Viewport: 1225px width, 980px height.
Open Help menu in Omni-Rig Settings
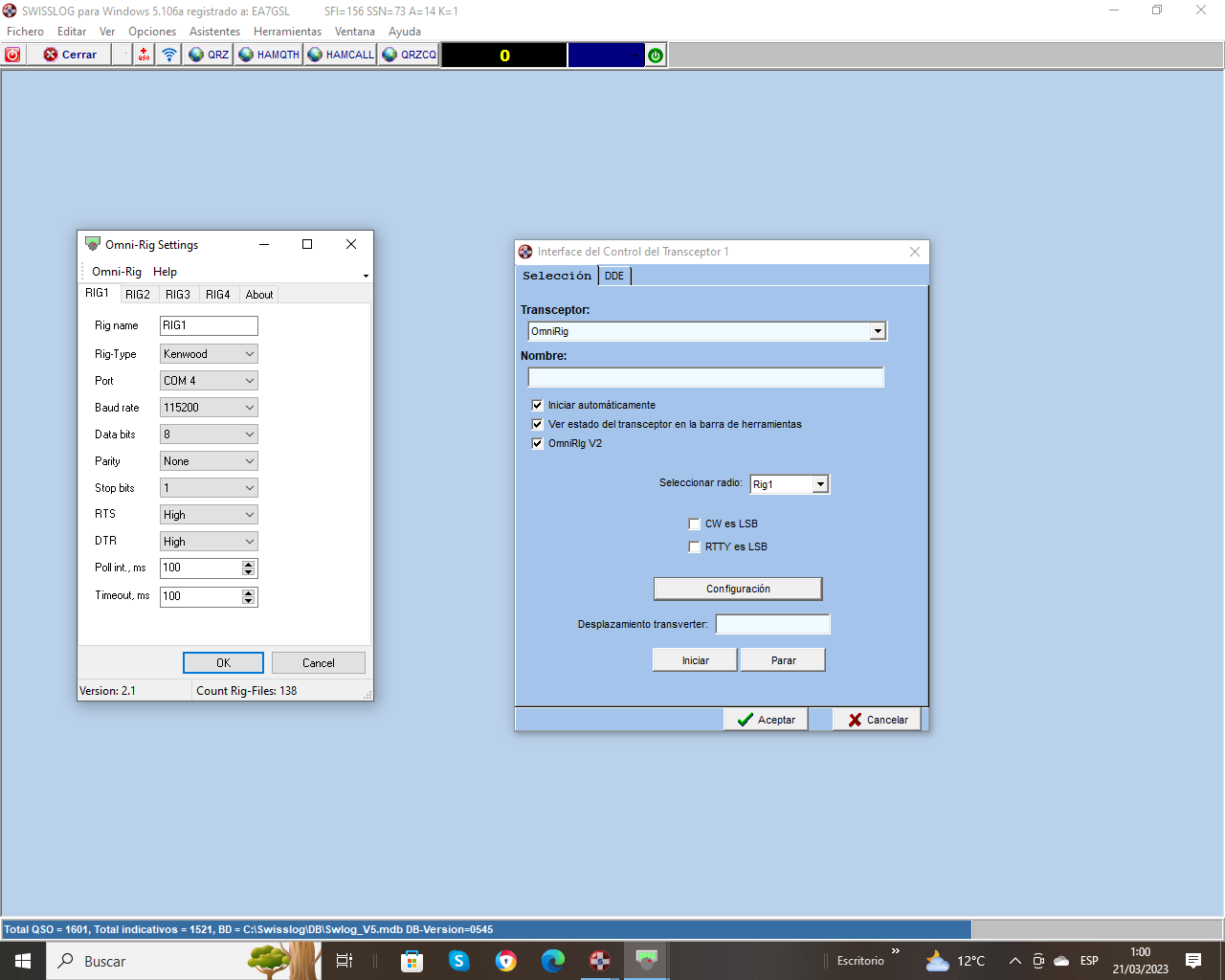165,272
